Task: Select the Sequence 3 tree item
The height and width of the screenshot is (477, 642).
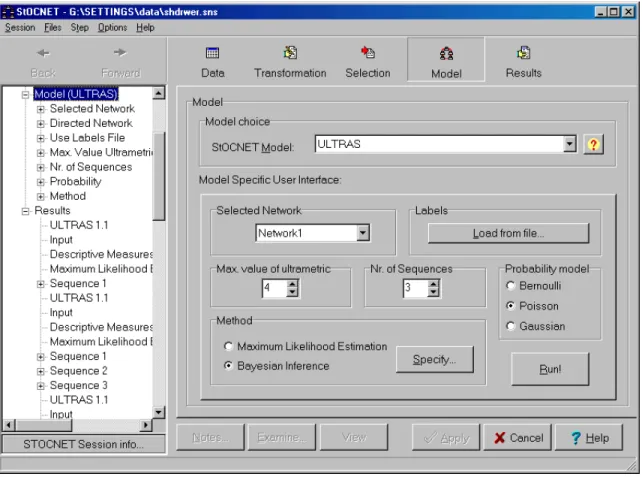Action: click(78, 386)
